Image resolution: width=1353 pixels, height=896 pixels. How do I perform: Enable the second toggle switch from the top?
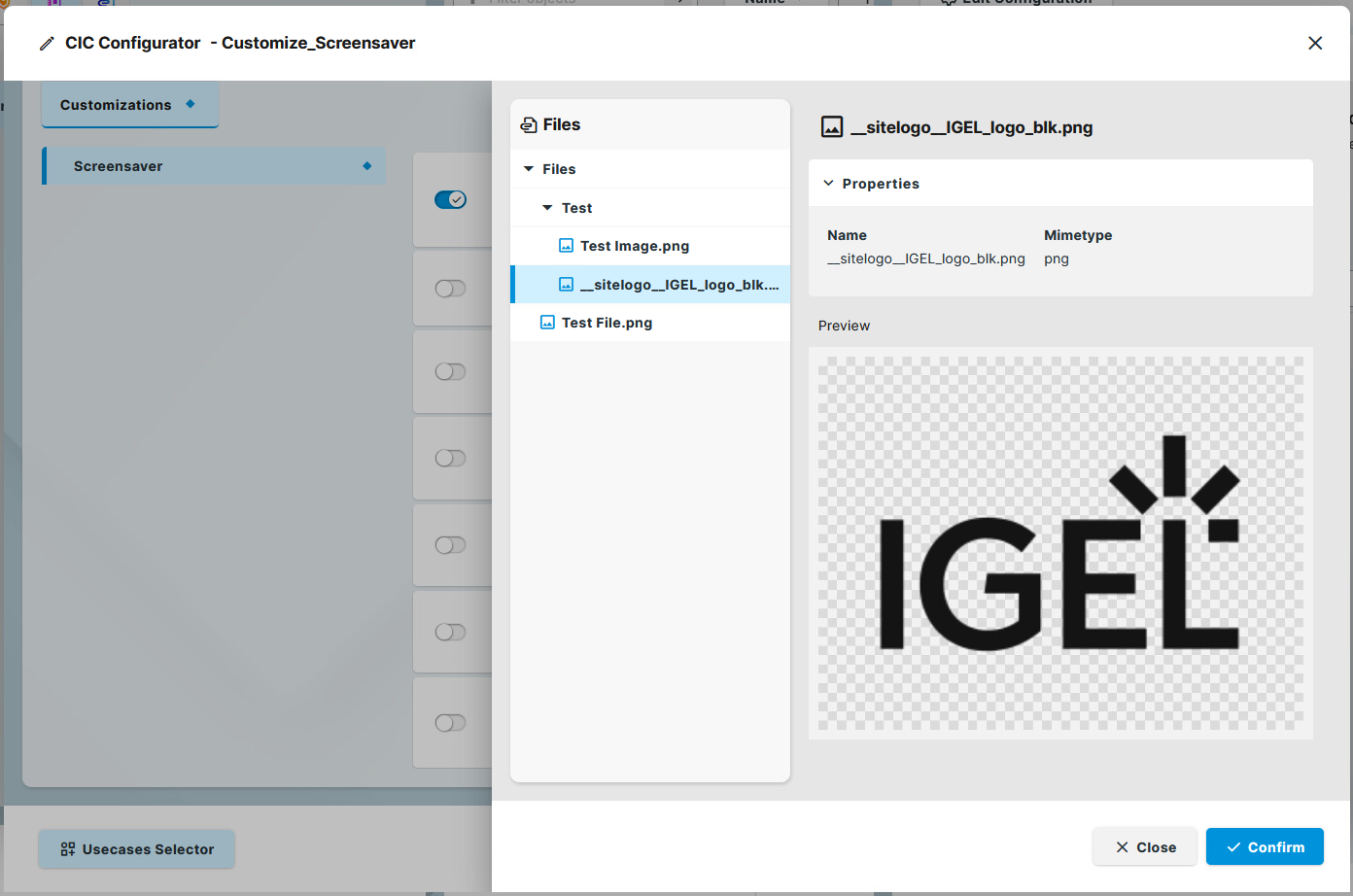pos(450,289)
